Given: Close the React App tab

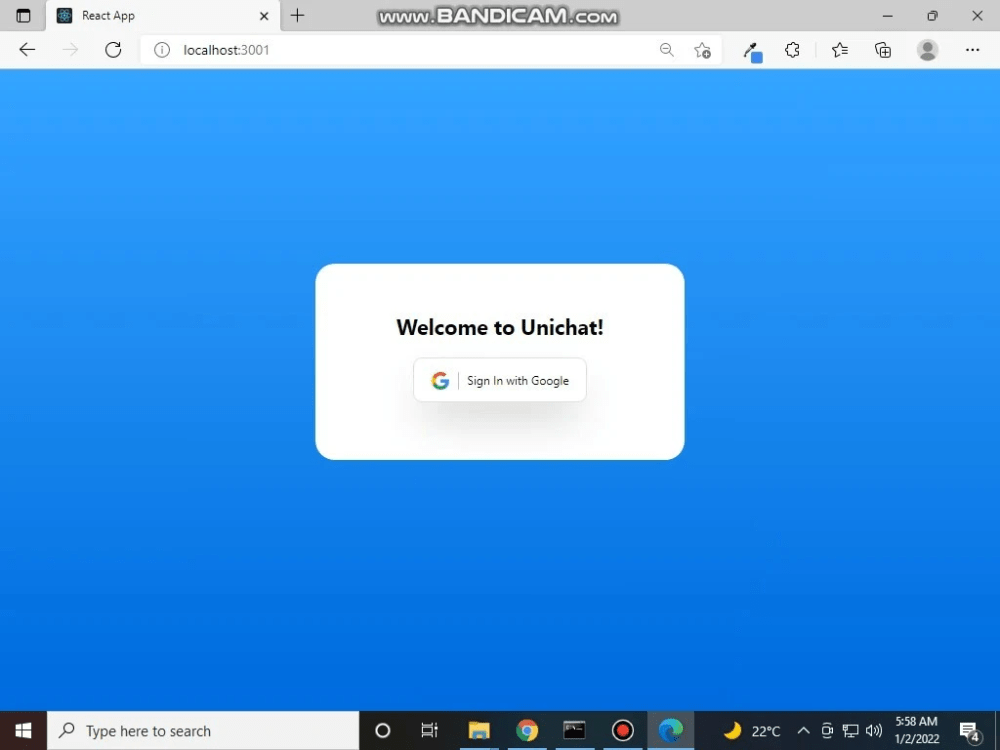Looking at the screenshot, I should (x=264, y=16).
